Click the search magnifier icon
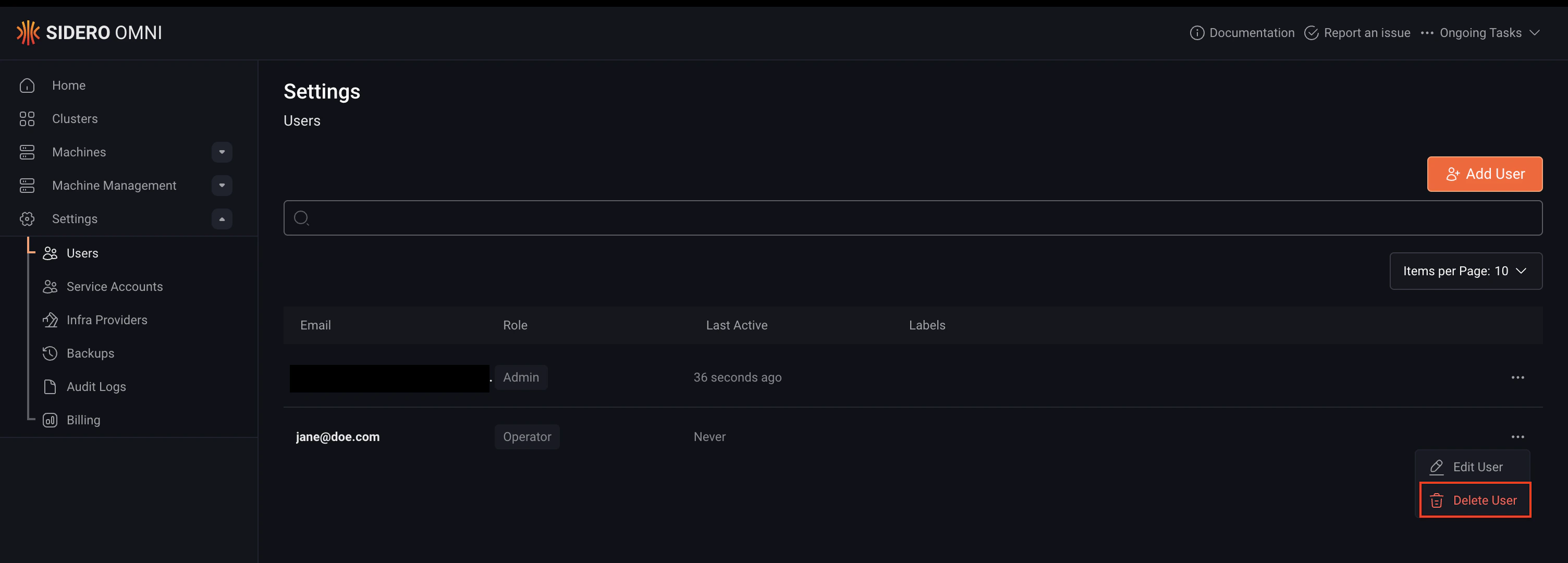The image size is (1568, 563). pyautogui.click(x=301, y=218)
